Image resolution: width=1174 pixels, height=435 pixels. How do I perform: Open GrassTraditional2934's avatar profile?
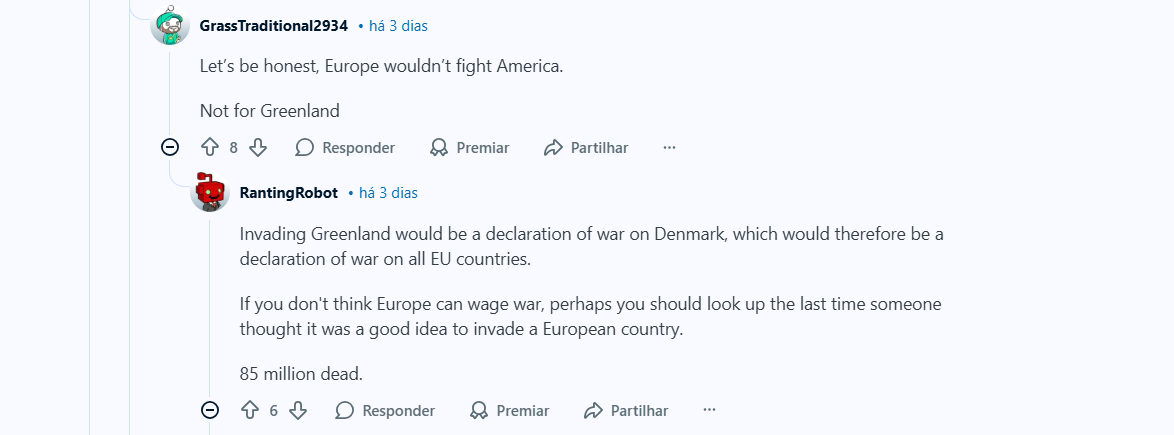click(x=170, y=25)
